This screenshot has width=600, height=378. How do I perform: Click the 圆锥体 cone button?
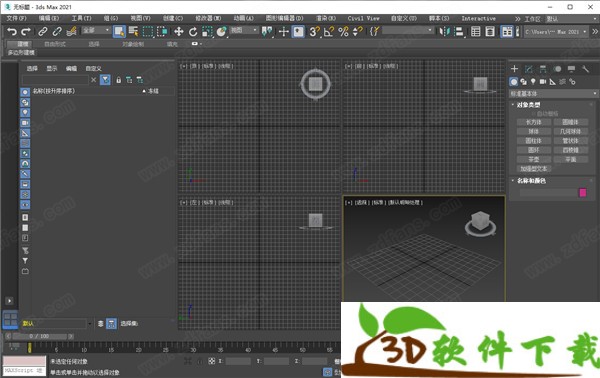click(x=570, y=122)
